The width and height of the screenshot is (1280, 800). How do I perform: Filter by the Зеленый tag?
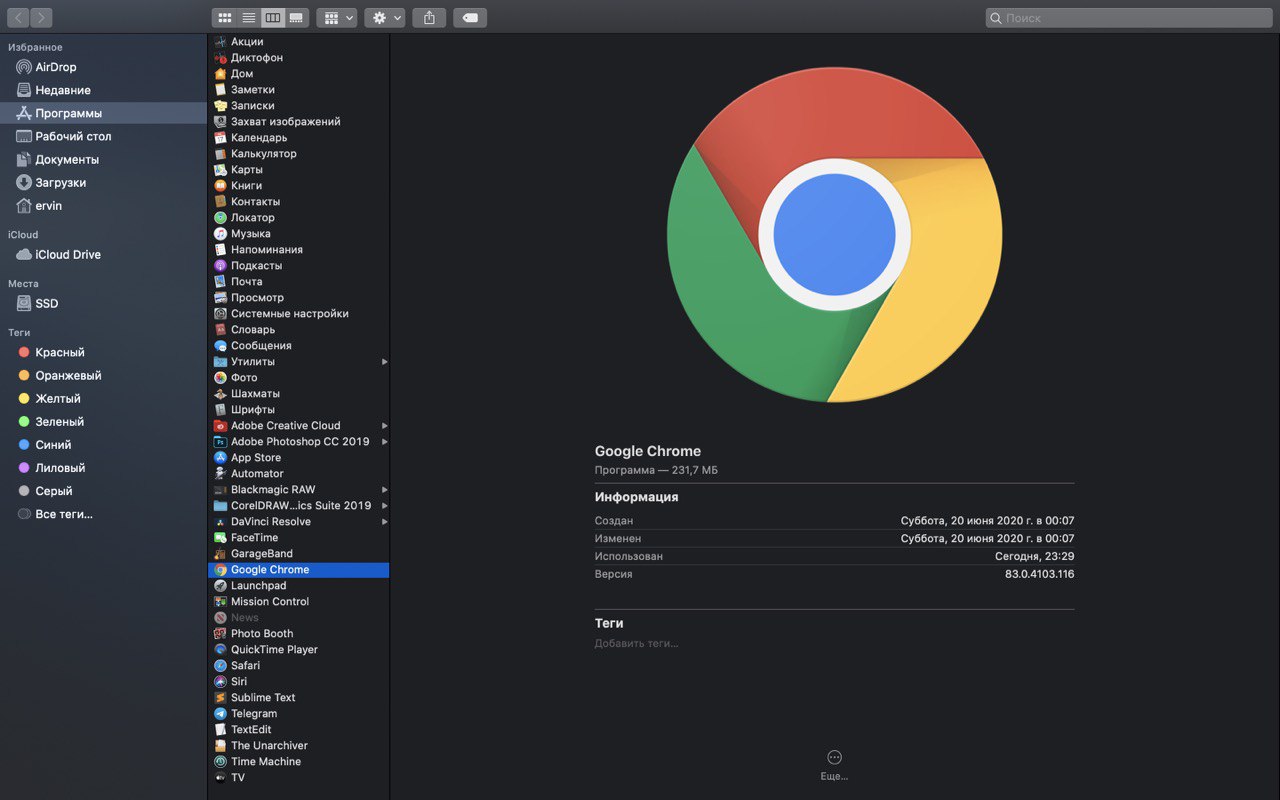tap(103, 421)
